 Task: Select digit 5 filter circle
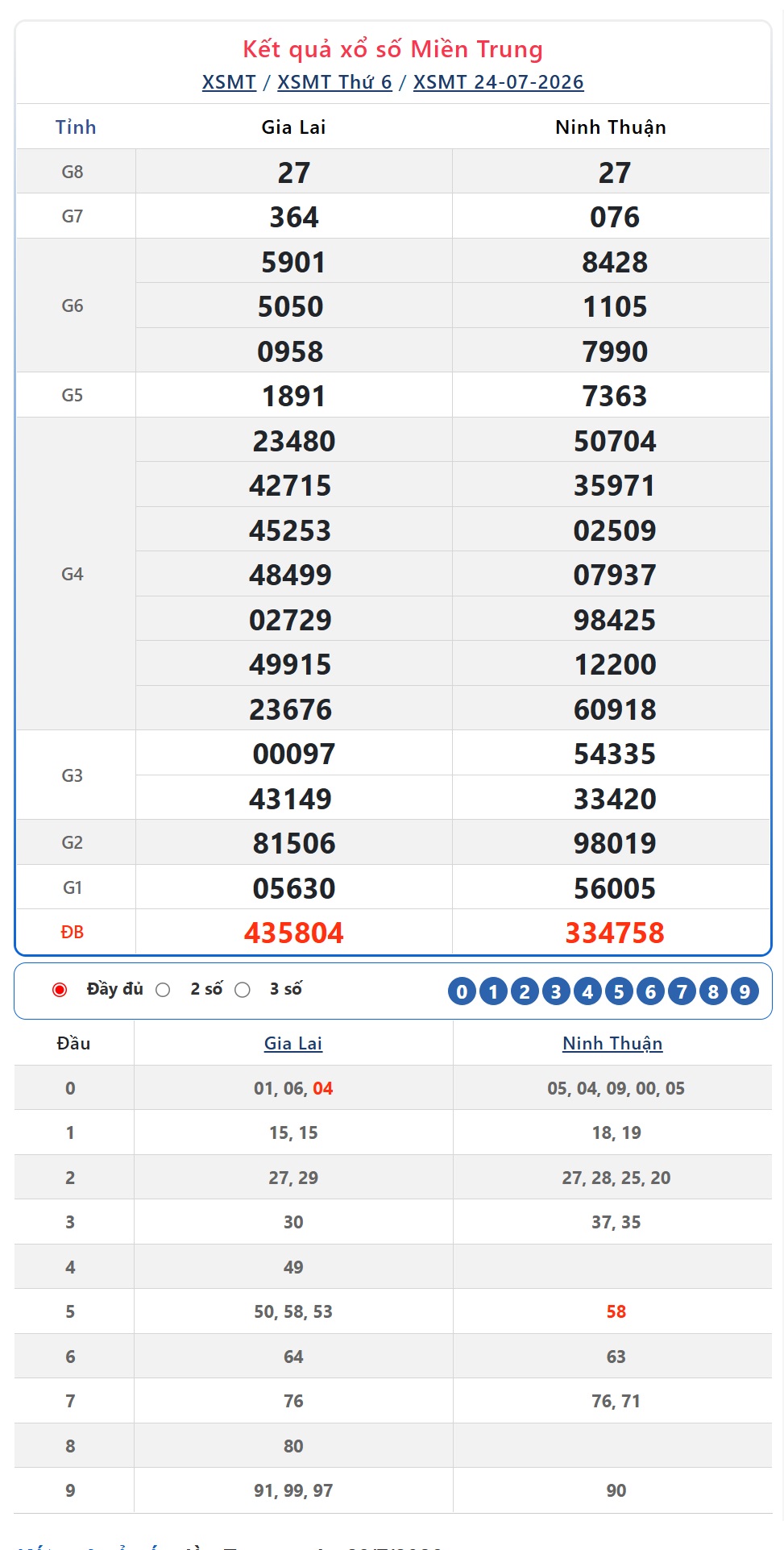tap(619, 991)
